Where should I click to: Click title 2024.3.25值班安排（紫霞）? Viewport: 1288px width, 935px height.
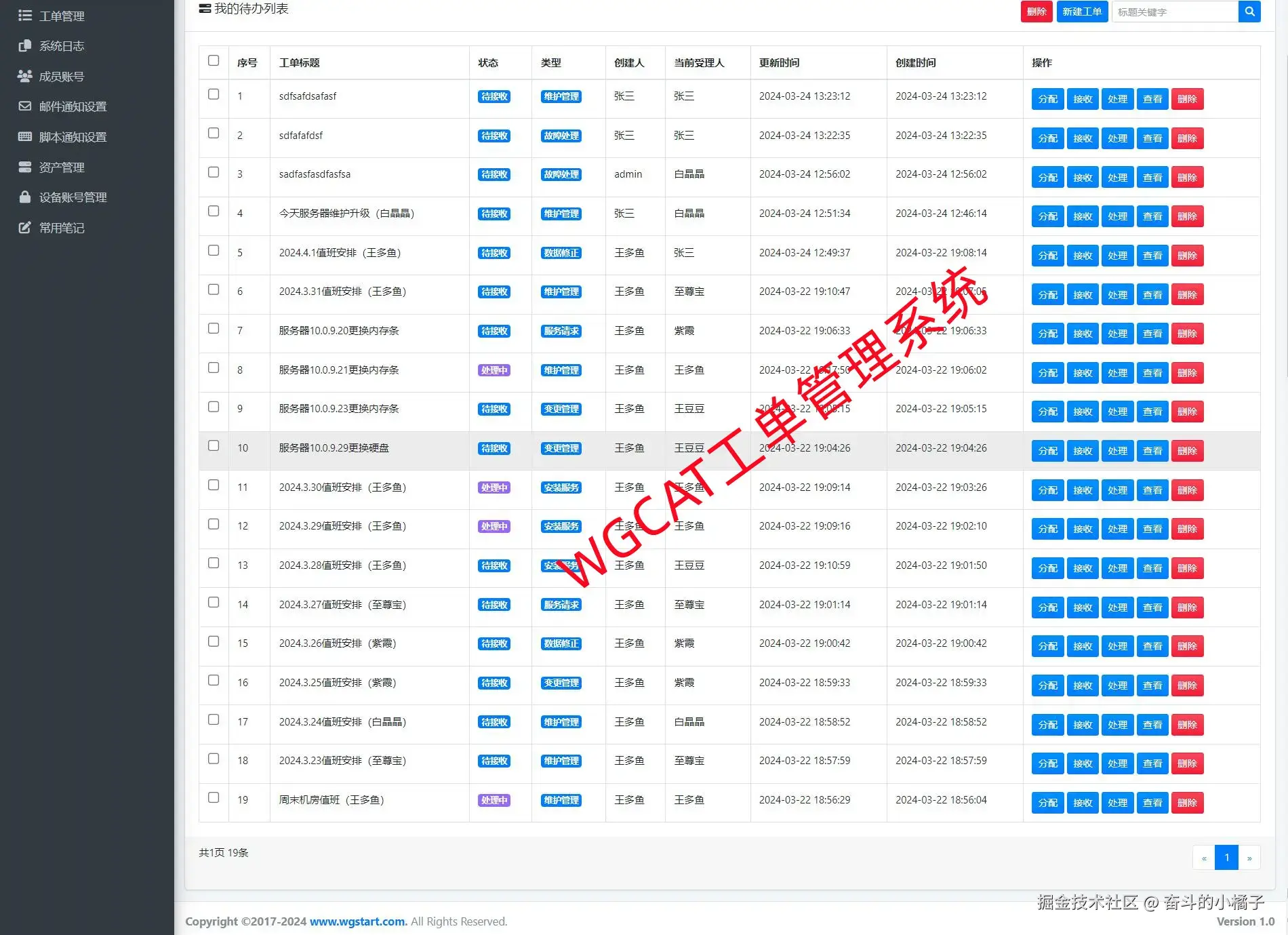(x=338, y=683)
